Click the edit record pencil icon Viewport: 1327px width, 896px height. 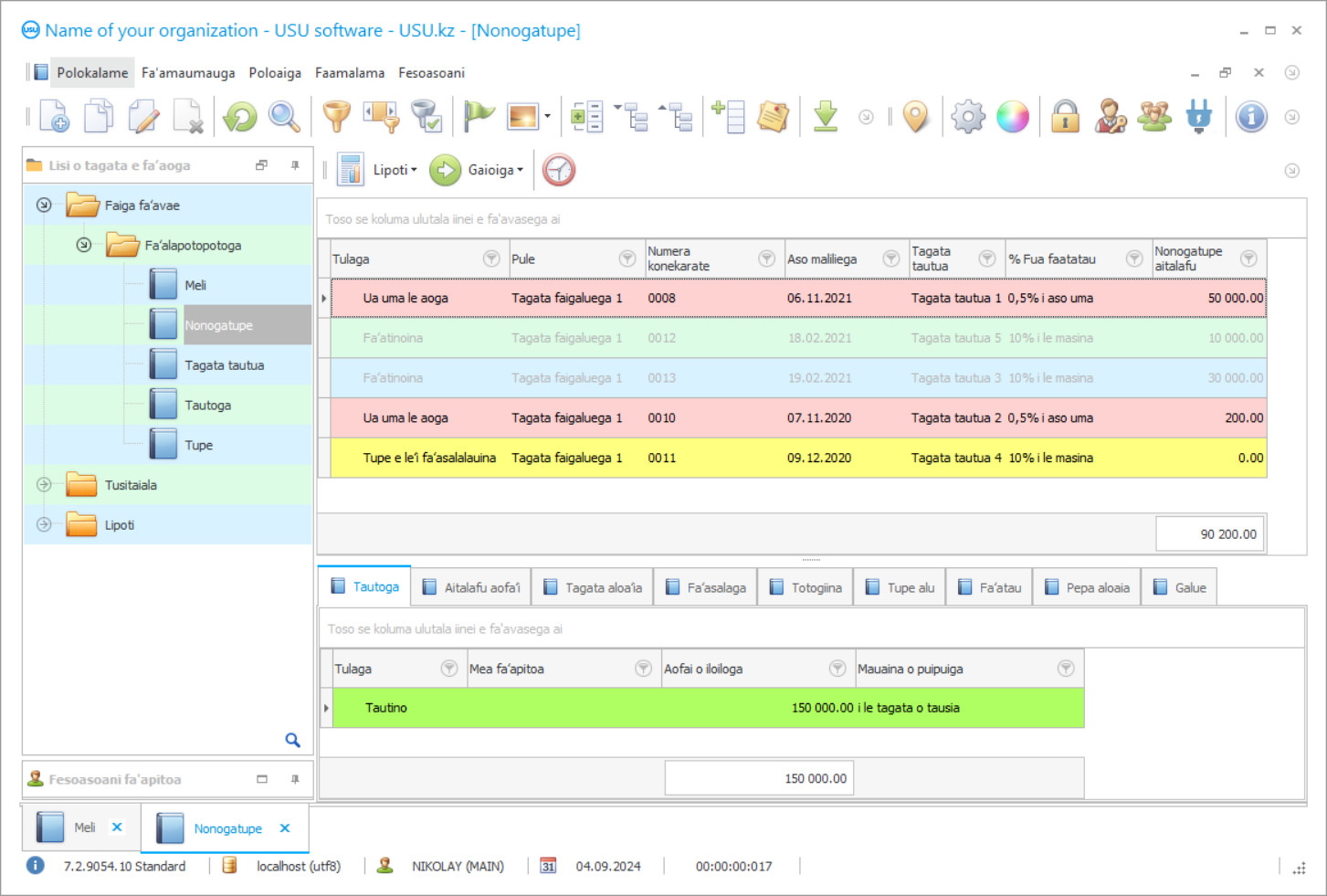(x=143, y=117)
